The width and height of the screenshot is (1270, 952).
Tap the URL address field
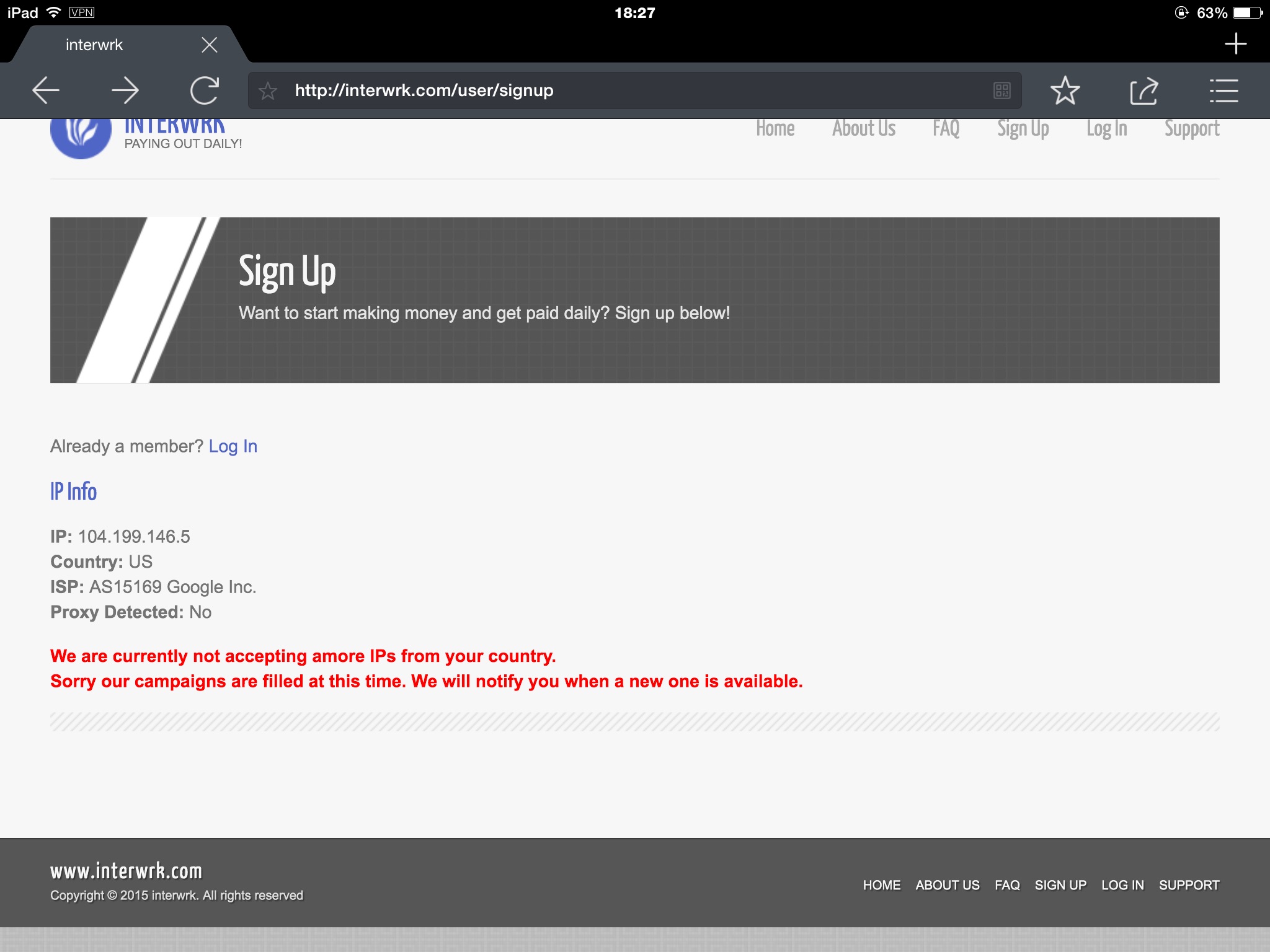[620, 90]
